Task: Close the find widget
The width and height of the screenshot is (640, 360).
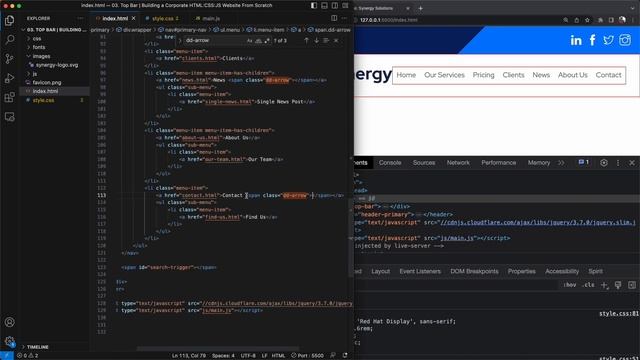Action: point(336,40)
